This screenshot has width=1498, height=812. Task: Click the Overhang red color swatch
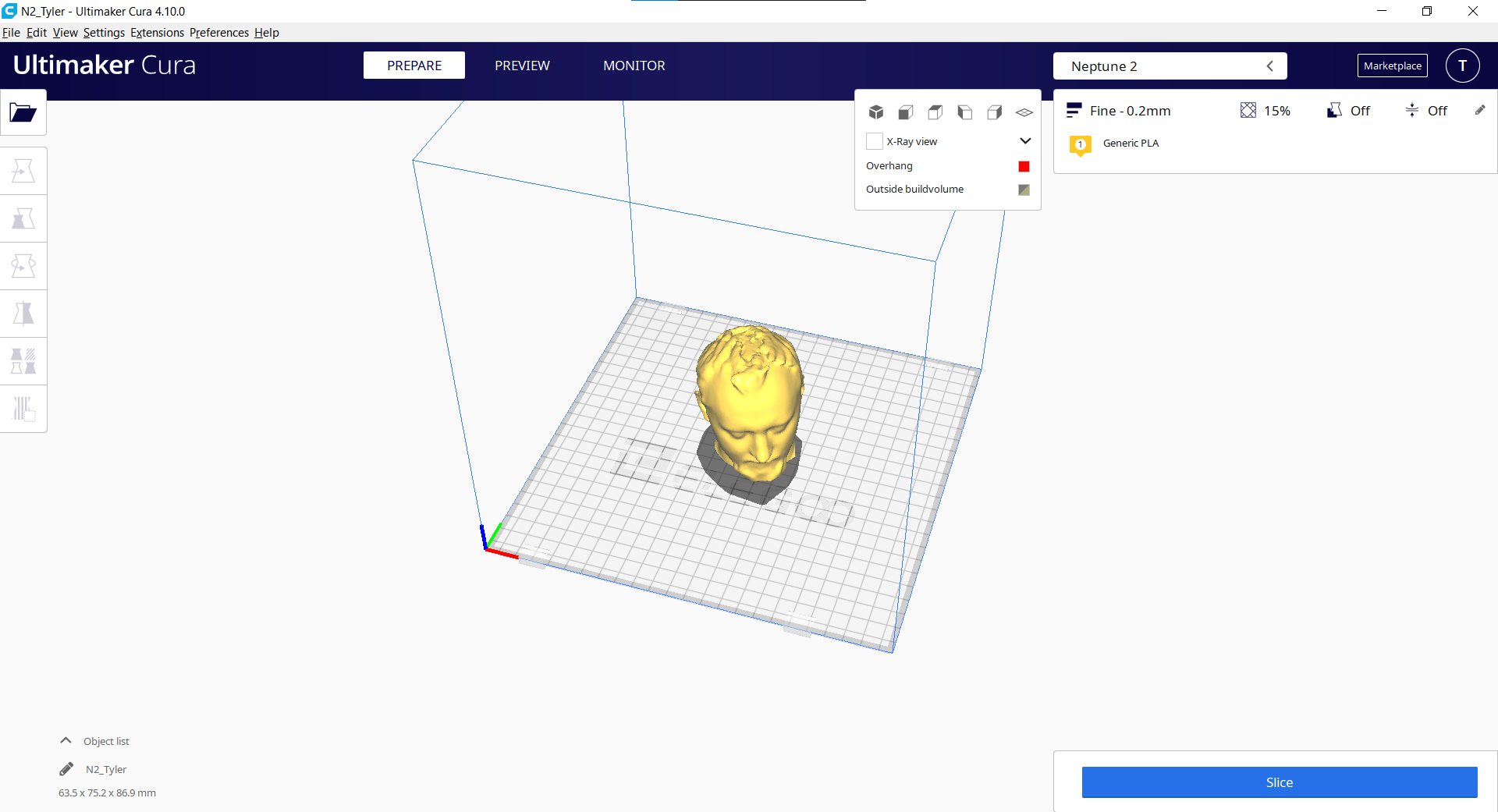pyautogui.click(x=1024, y=166)
